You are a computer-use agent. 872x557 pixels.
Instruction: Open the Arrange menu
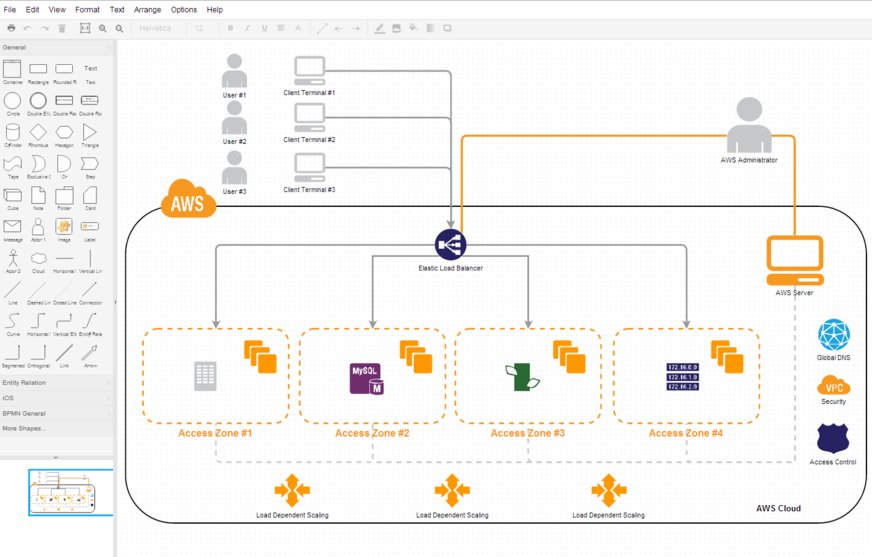coord(147,9)
